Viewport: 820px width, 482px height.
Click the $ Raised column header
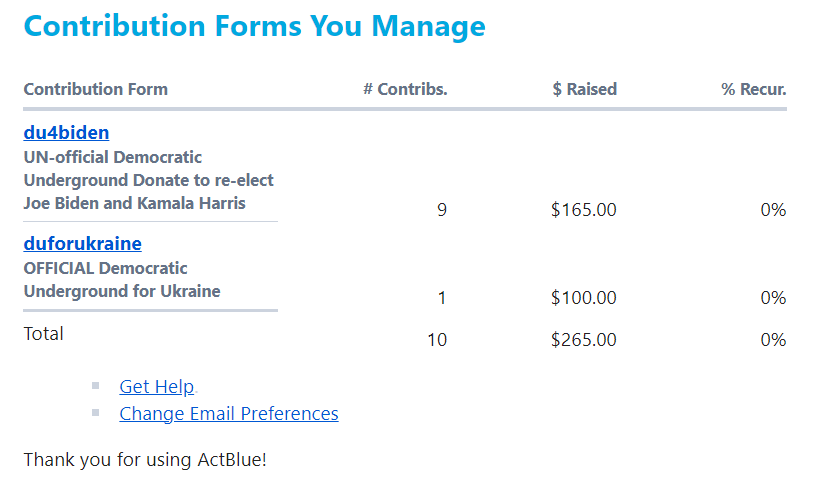click(x=584, y=89)
